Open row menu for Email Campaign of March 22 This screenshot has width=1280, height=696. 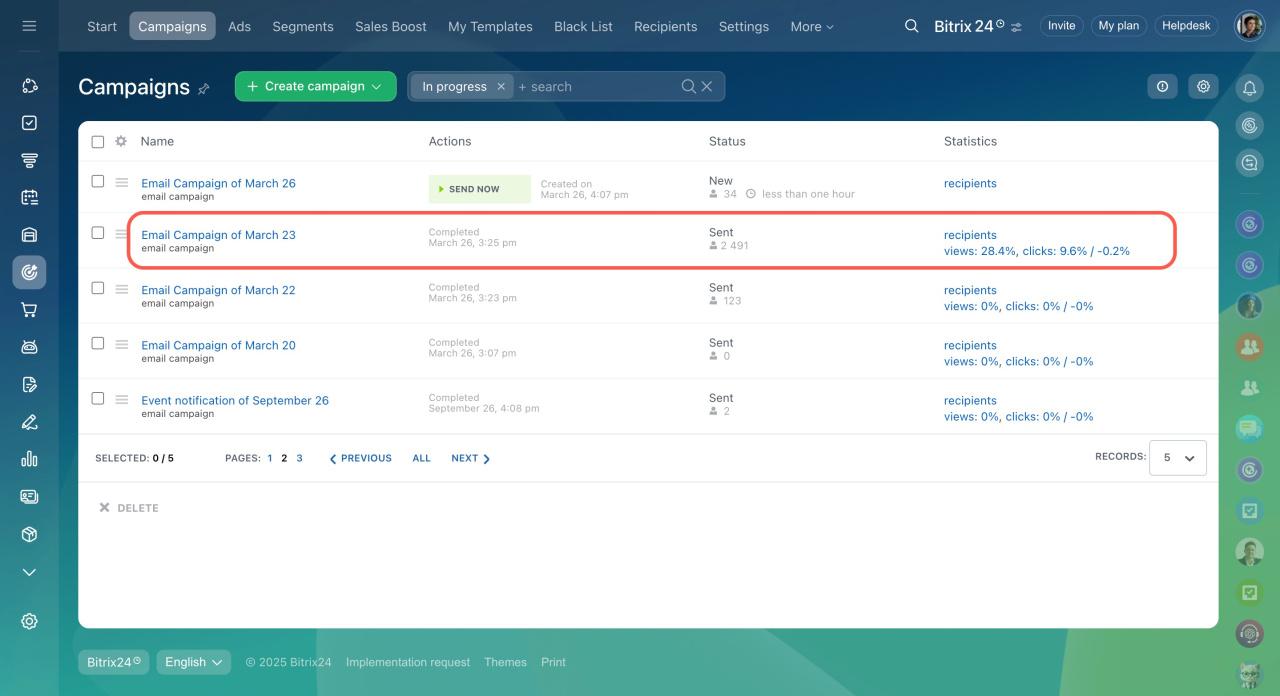tap(121, 289)
